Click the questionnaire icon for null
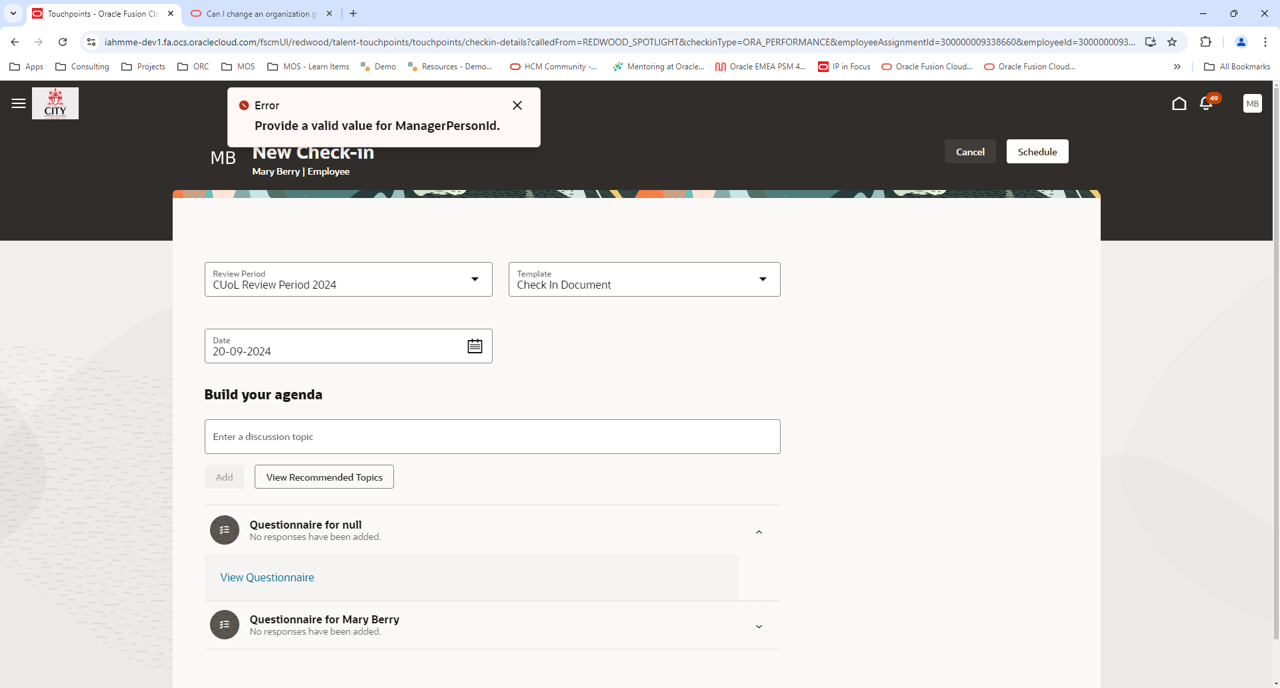The height and width of the screenshot is (688, 1280). click(x=224, y=530)
